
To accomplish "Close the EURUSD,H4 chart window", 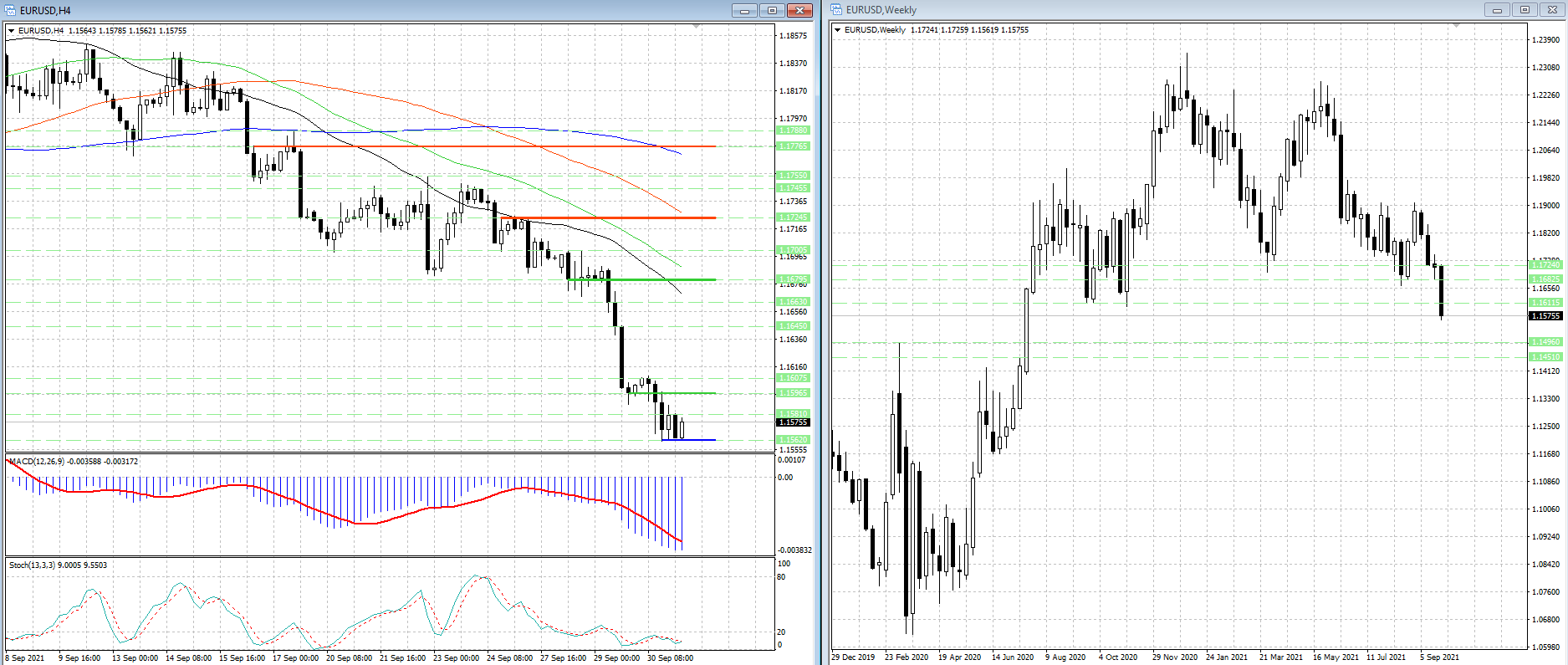I will 799,10.
